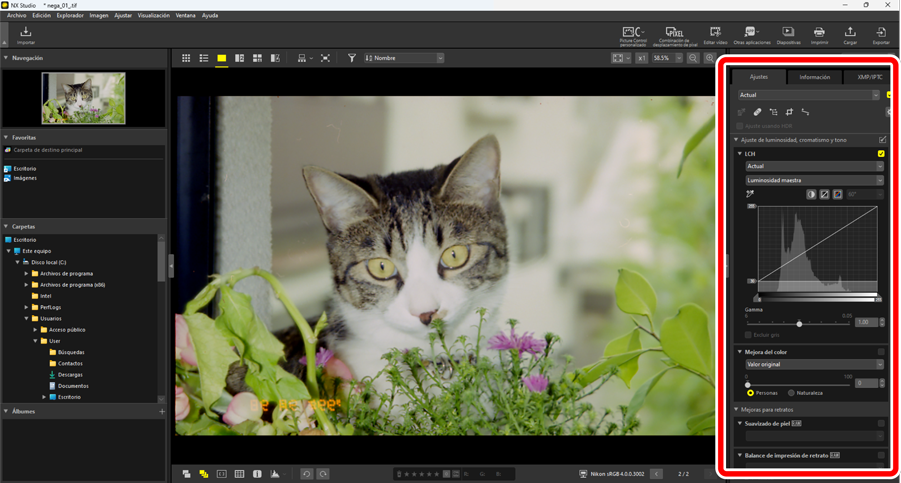Select the Naturaleza radio button
This screenshot has width=901, height=483.
click(791, 393)
